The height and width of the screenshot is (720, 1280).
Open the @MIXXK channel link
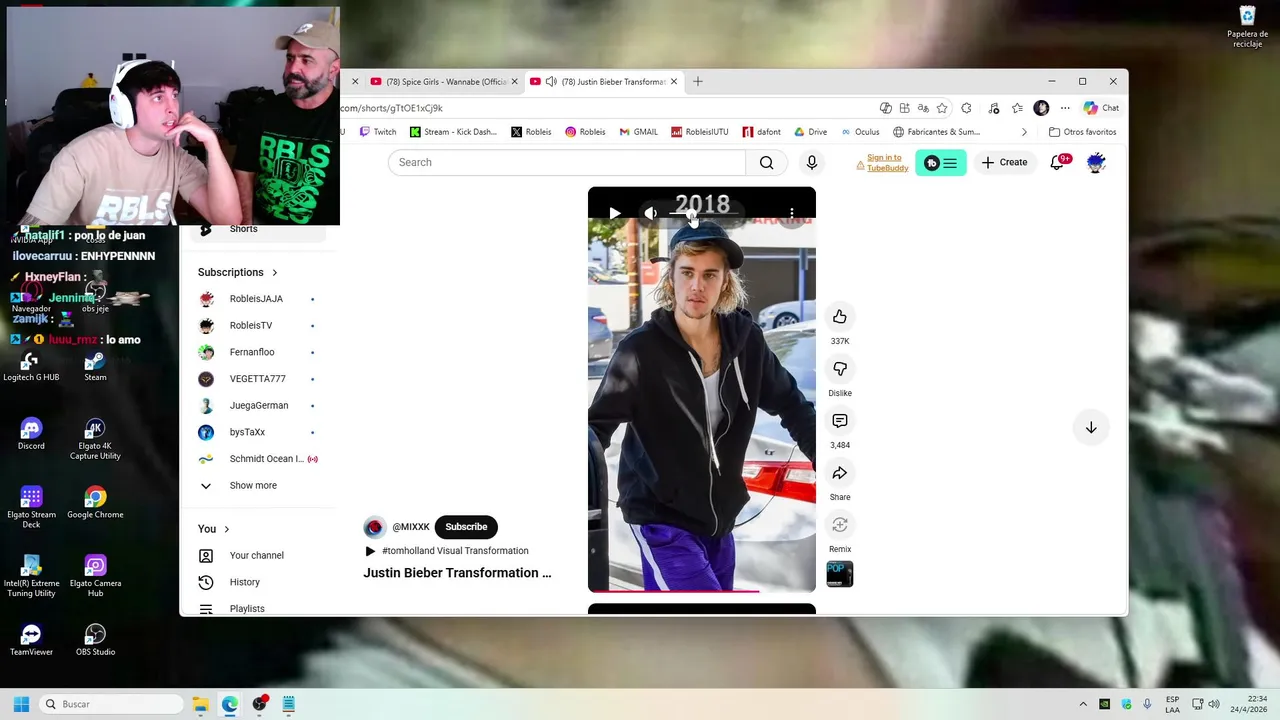[x=411, y=527]
